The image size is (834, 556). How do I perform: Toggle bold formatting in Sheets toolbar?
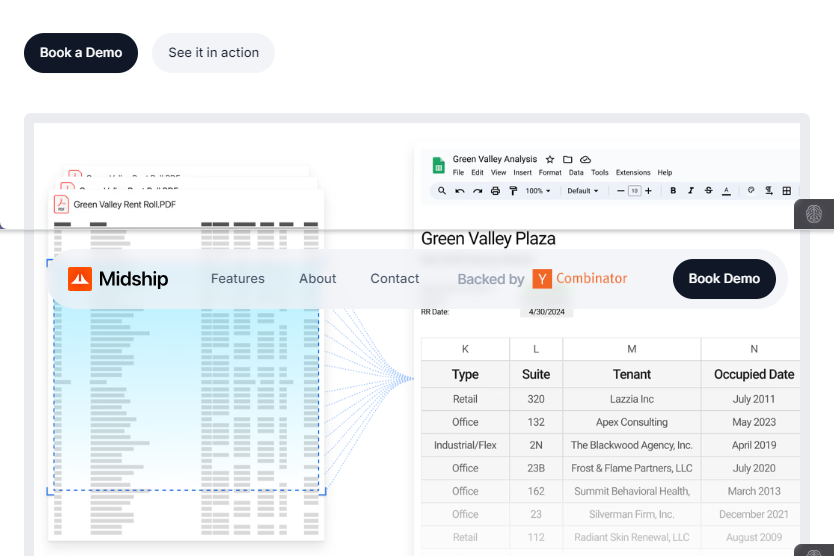click(673, 191)
